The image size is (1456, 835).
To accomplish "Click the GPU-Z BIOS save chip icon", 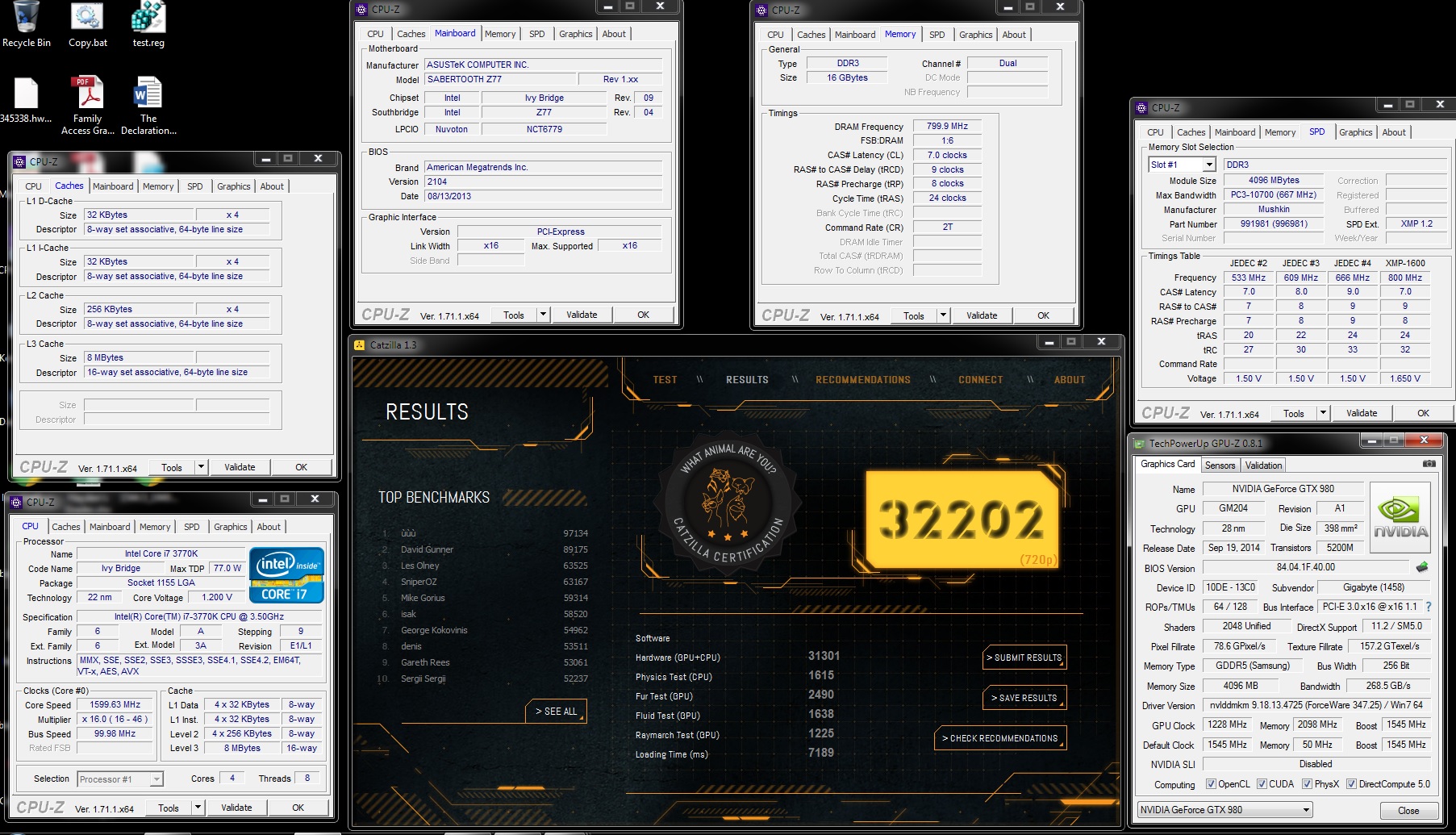I will (1422, 567).
